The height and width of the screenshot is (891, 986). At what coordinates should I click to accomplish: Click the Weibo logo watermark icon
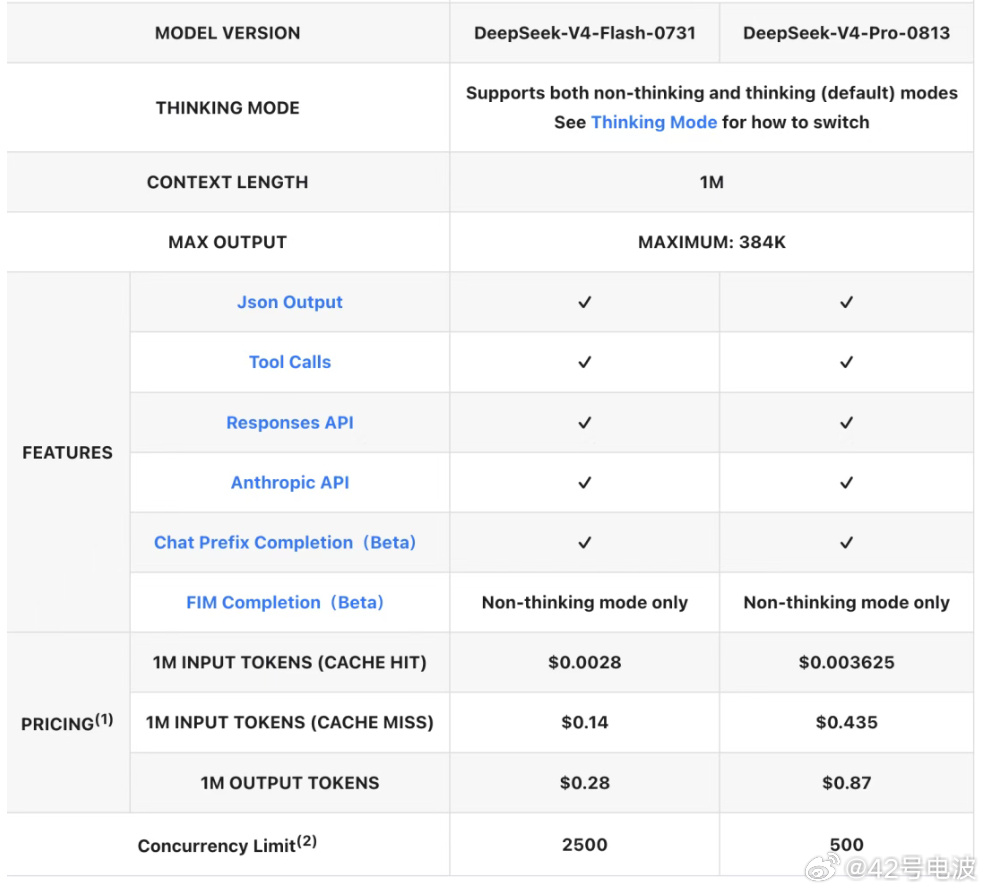pos(823,868)
